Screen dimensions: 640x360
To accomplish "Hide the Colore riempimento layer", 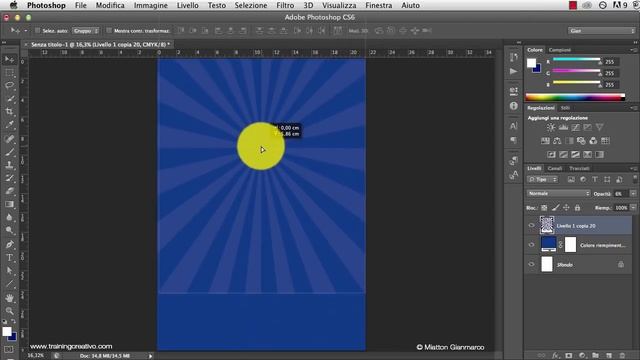I will click(x=531, y=245).
